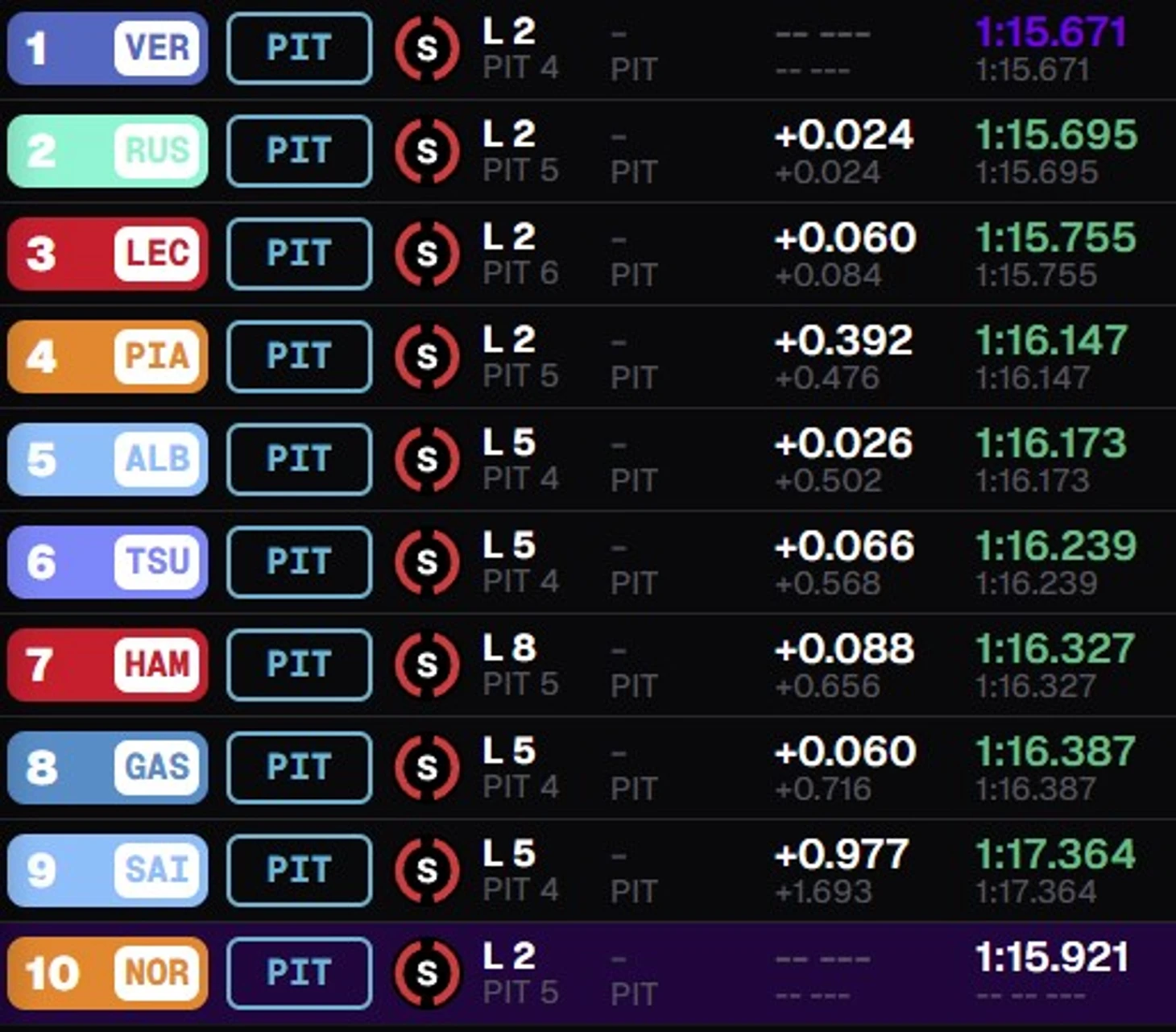
Task: Click Piastri's soft tyre icon
Action: point(427,356)
